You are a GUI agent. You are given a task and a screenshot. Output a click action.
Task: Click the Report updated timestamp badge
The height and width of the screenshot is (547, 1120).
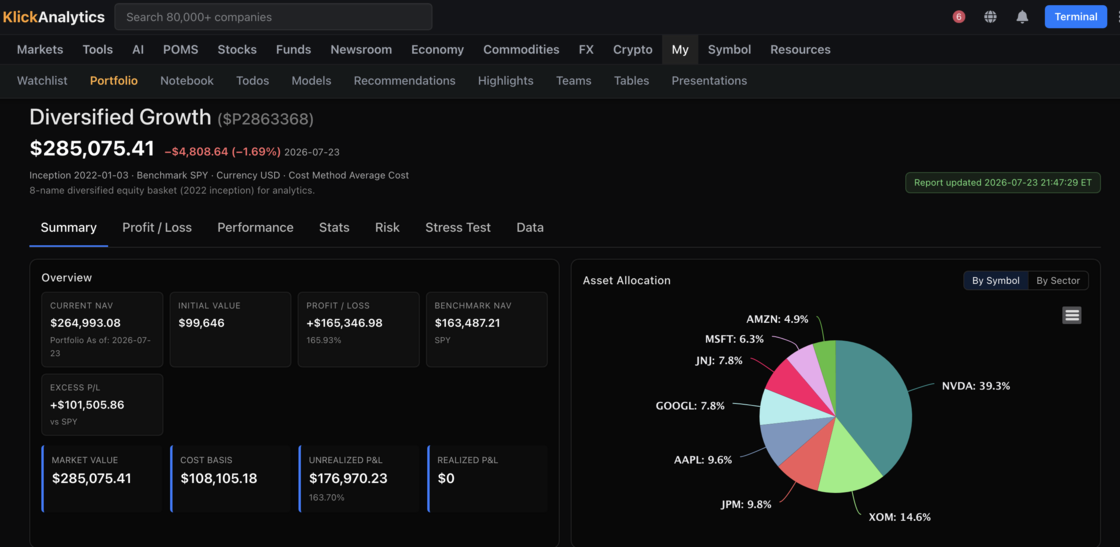coord(1003,182)
